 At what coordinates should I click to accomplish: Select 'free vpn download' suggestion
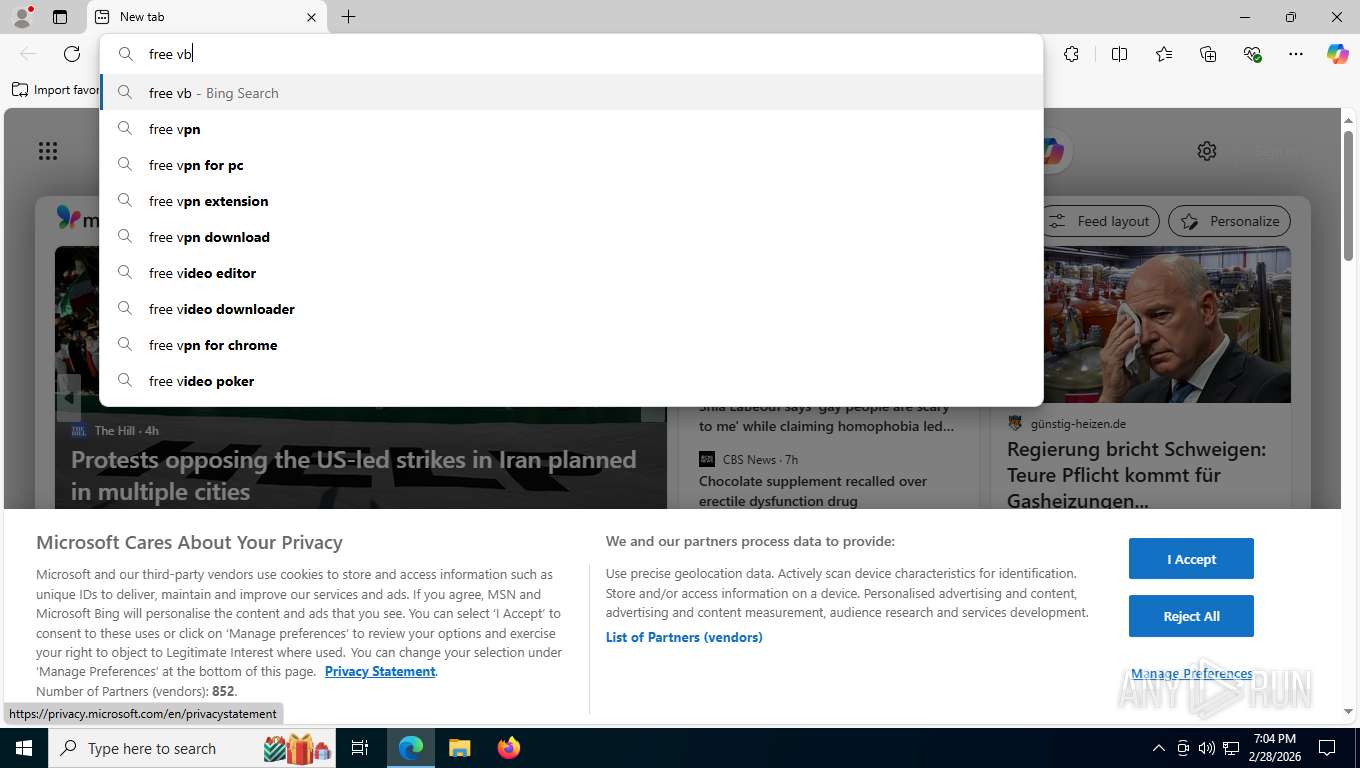[571, 237]
